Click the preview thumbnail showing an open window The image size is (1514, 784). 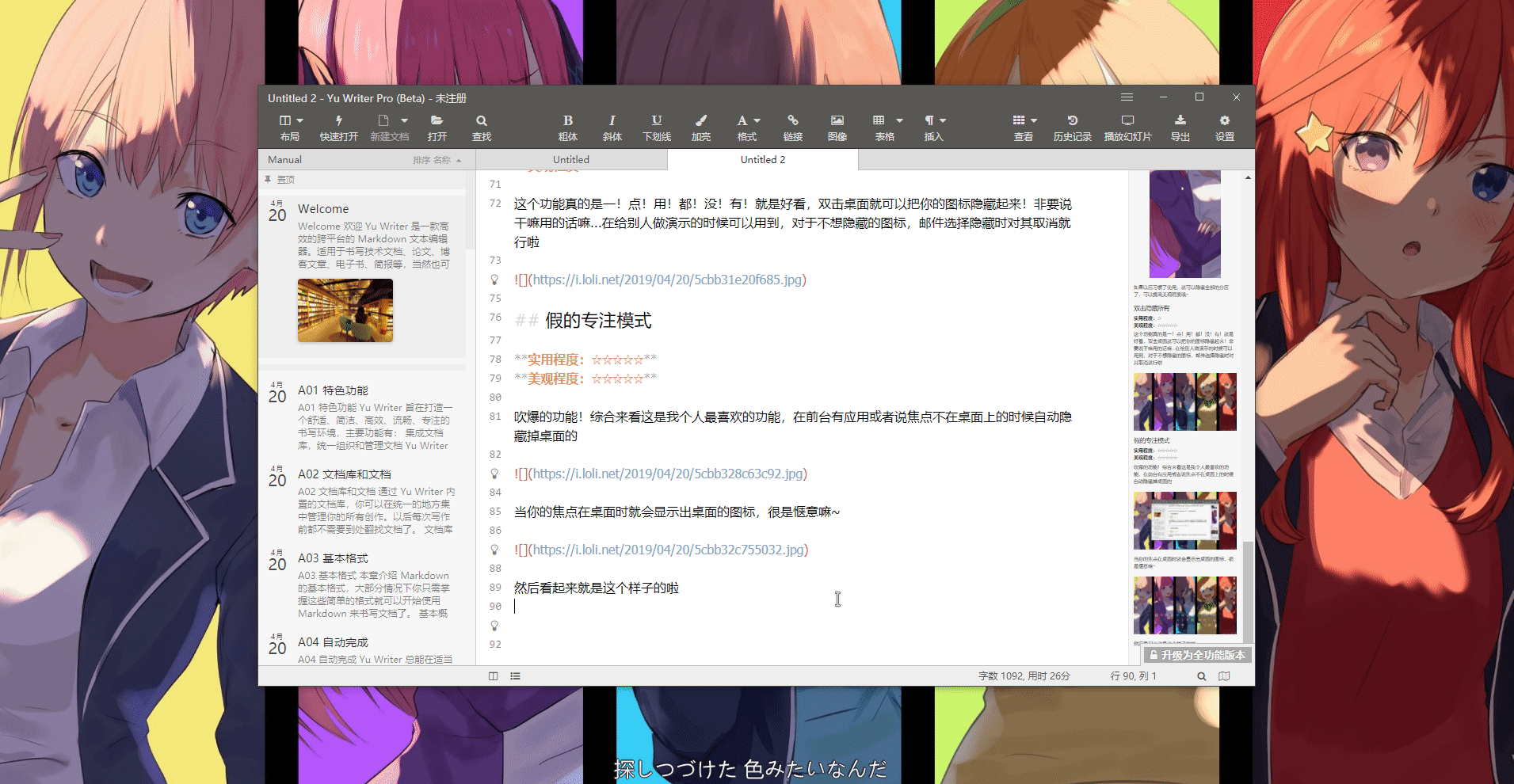pos(1185,521)
